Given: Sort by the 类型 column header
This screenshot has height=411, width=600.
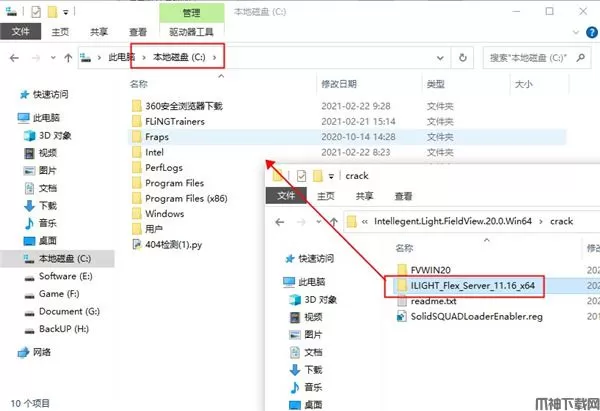Looking at the screenshot, I should click(436, 84).
